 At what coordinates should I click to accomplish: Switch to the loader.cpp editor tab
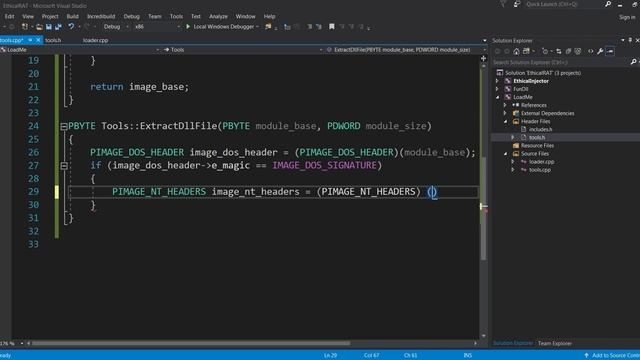pos(96,40)
